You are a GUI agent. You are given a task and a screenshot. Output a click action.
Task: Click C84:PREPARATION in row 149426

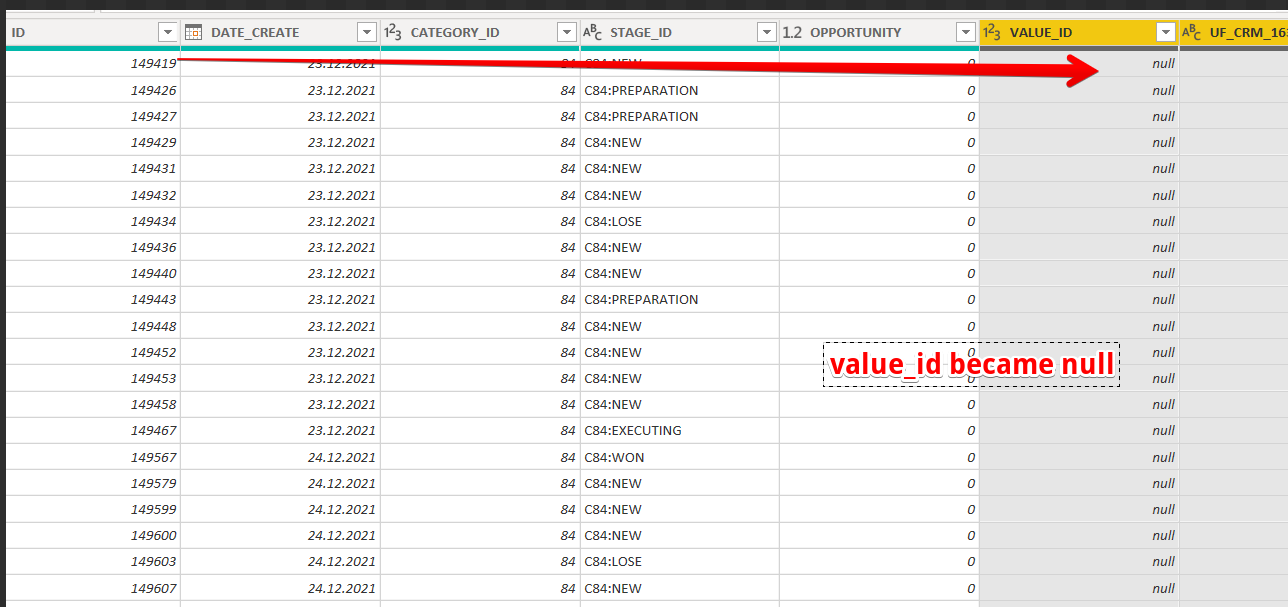pyautogui.click(x=641, y=90)
